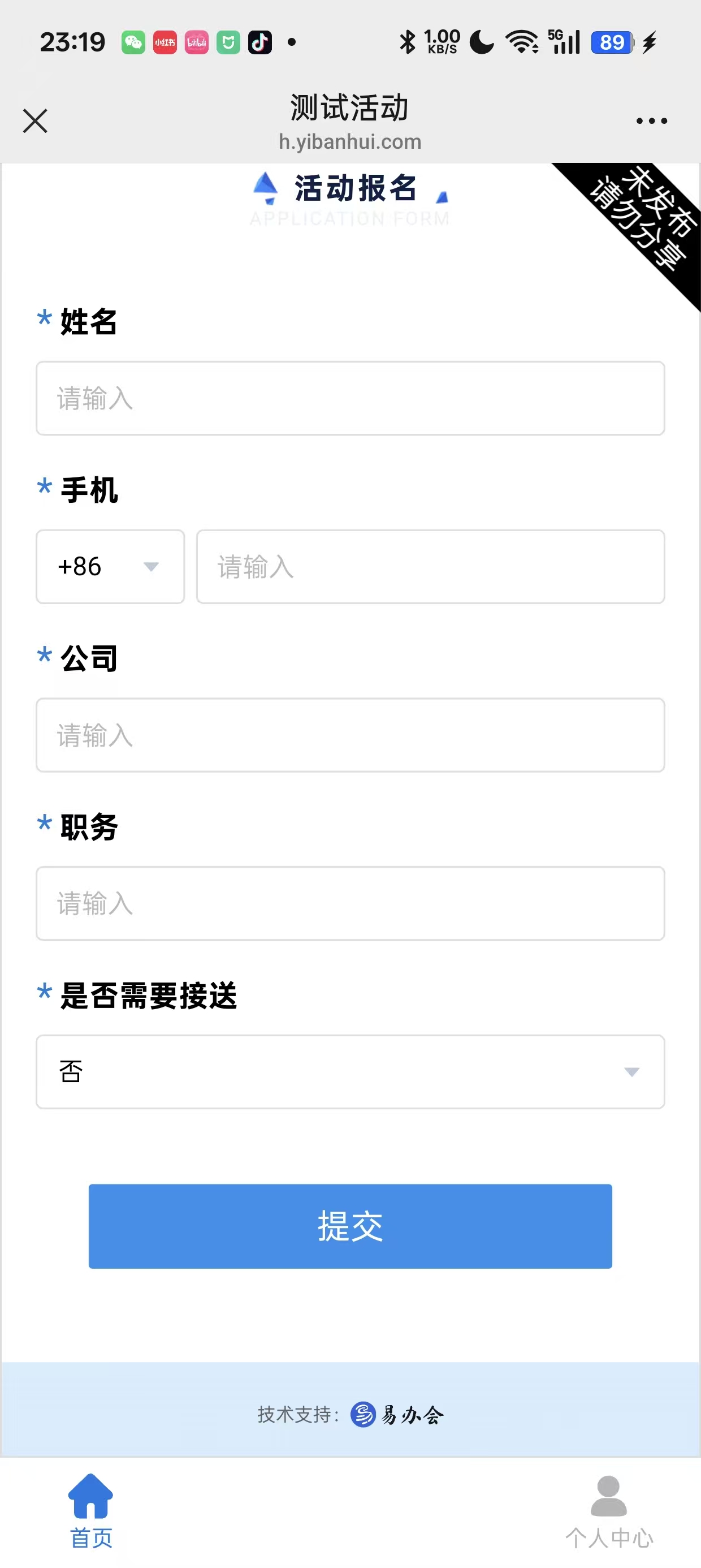Select the 公司 text field
701x1568 pixels.
pos(350,735)
